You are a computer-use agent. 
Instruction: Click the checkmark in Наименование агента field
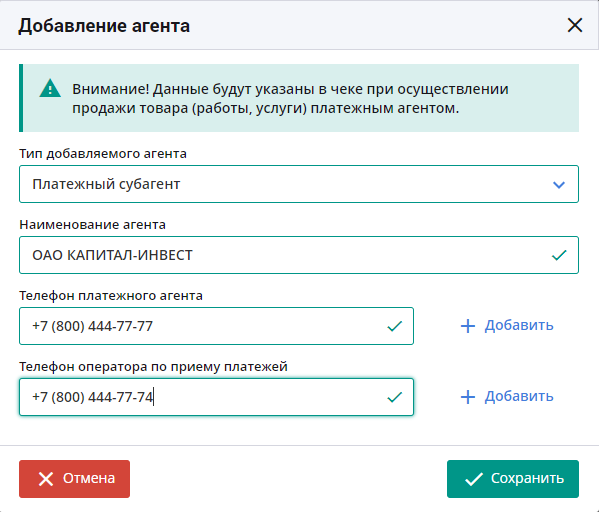[x=559, y=255]
